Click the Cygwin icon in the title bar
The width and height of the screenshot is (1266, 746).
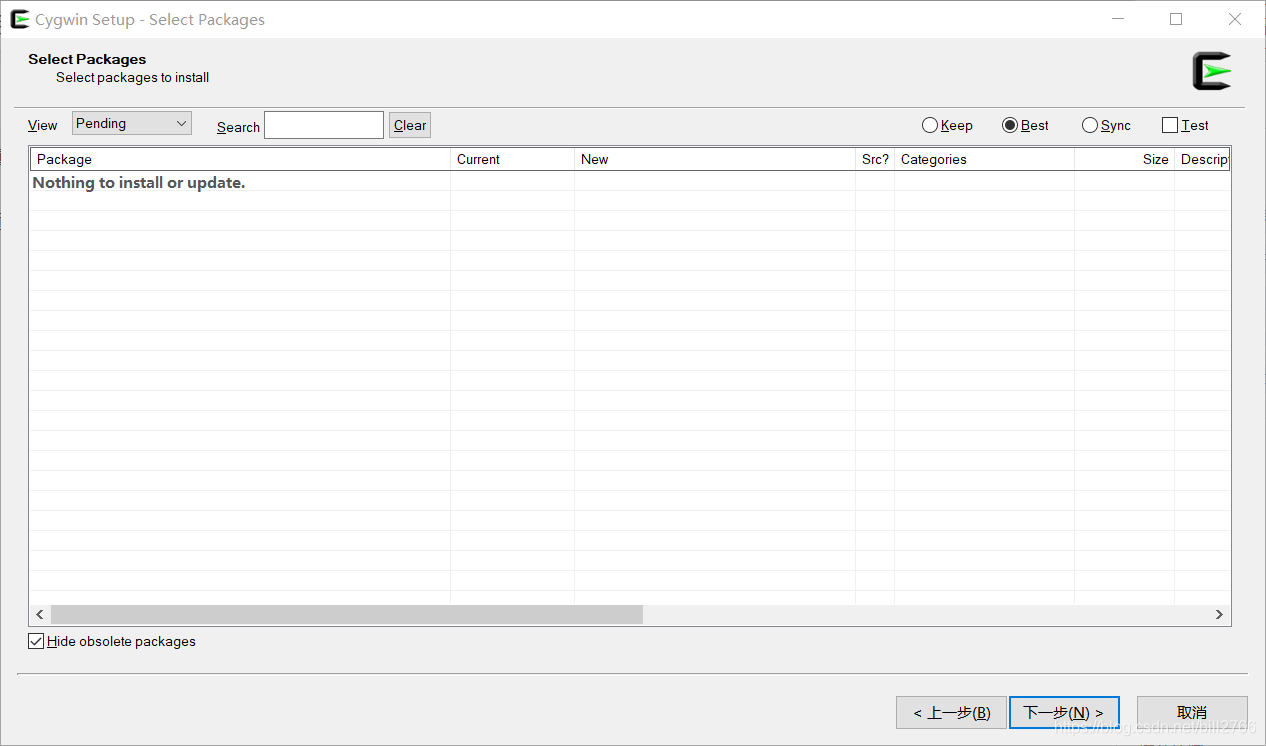18,18
